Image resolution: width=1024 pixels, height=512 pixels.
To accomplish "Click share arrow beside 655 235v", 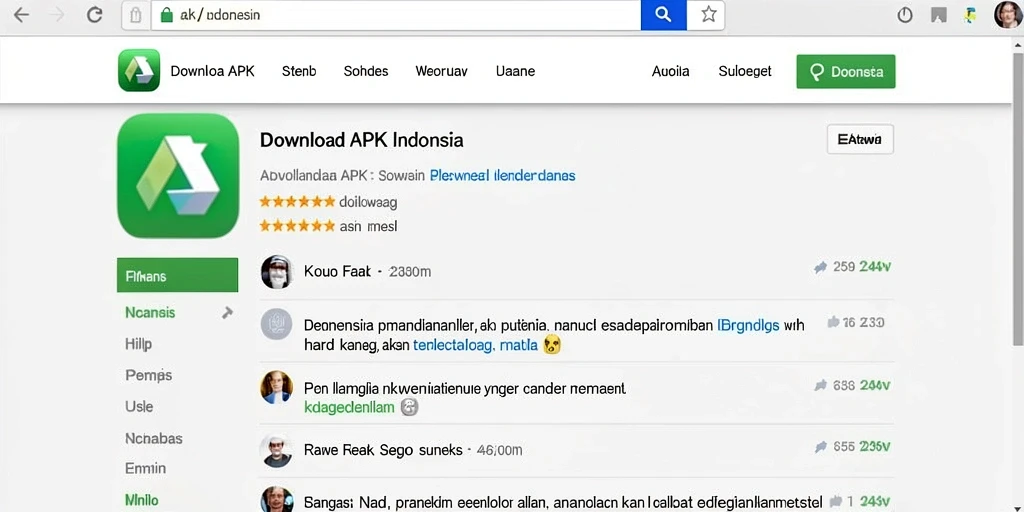I will [x=821, y=447].
